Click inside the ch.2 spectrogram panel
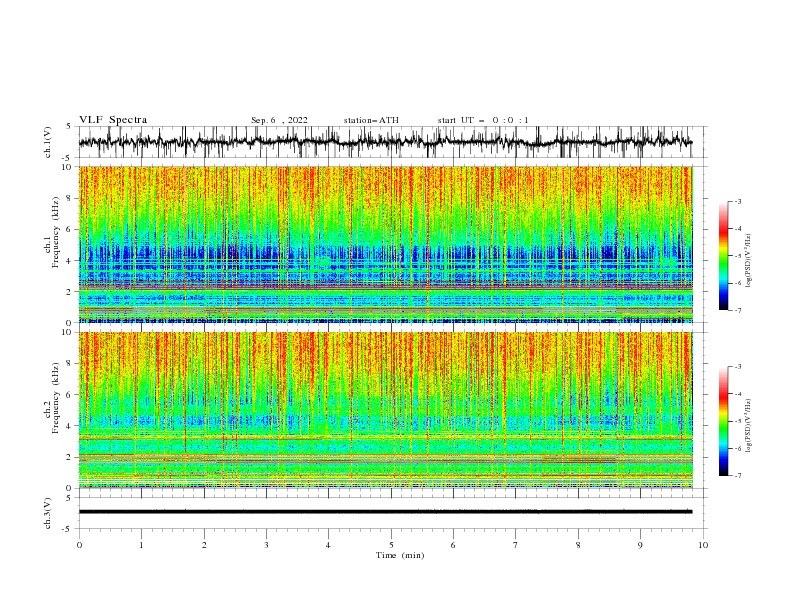Image resolution: width=792 pixels, height=612 pixels. coord(386,410)
